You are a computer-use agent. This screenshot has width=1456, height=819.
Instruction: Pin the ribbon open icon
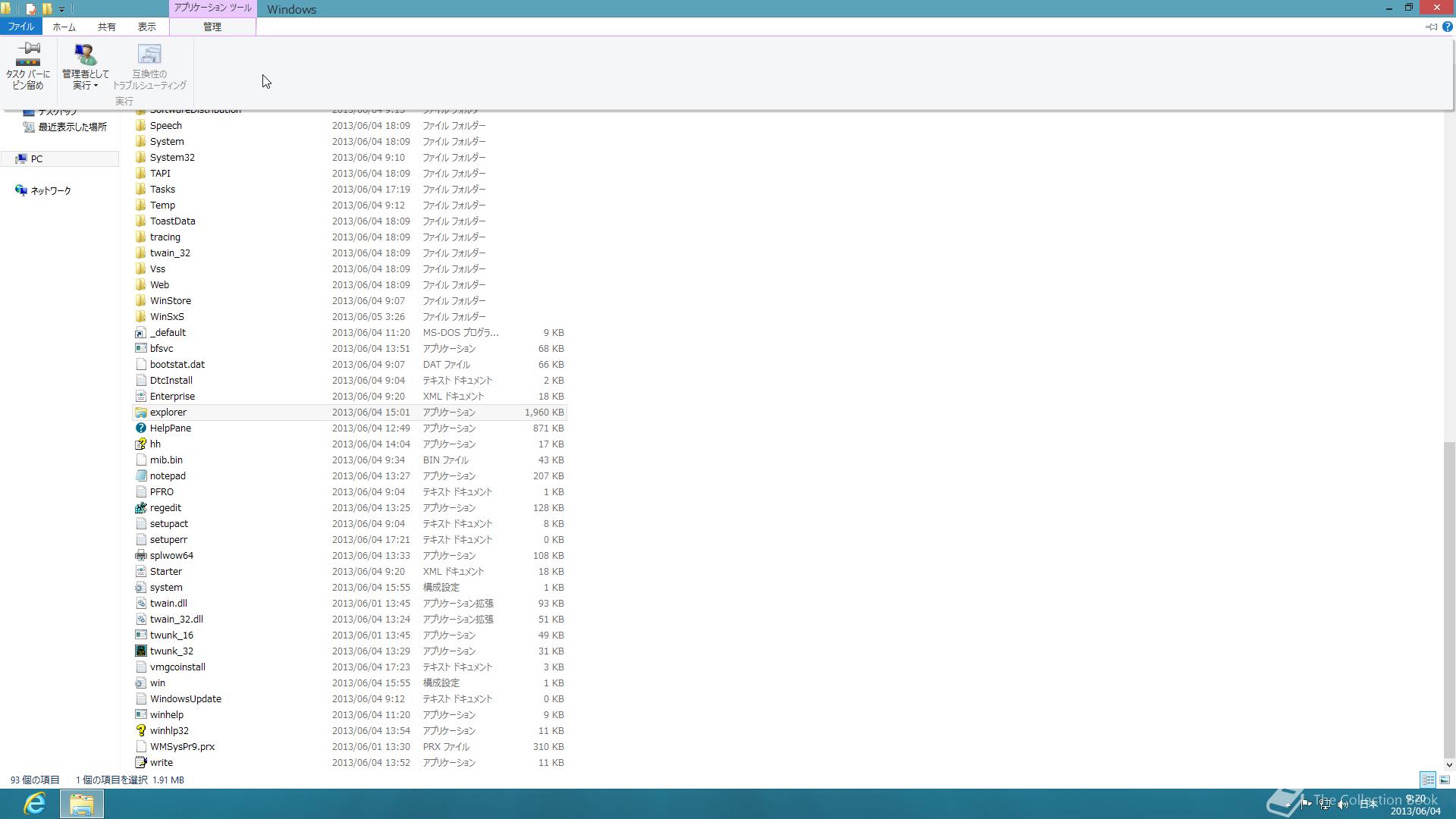pos(1431,27)
